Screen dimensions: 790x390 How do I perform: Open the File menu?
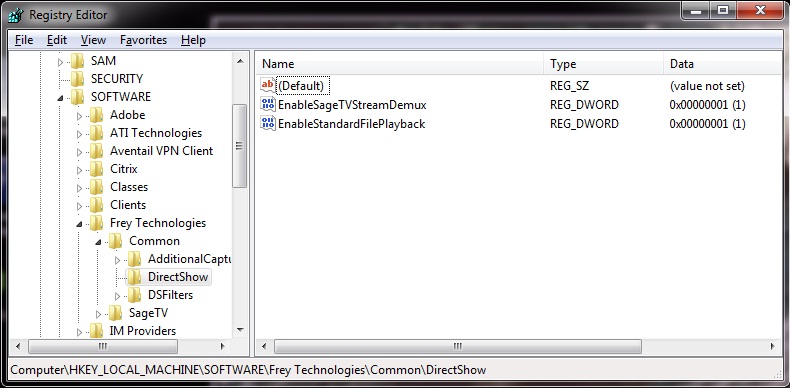[24, 40]
